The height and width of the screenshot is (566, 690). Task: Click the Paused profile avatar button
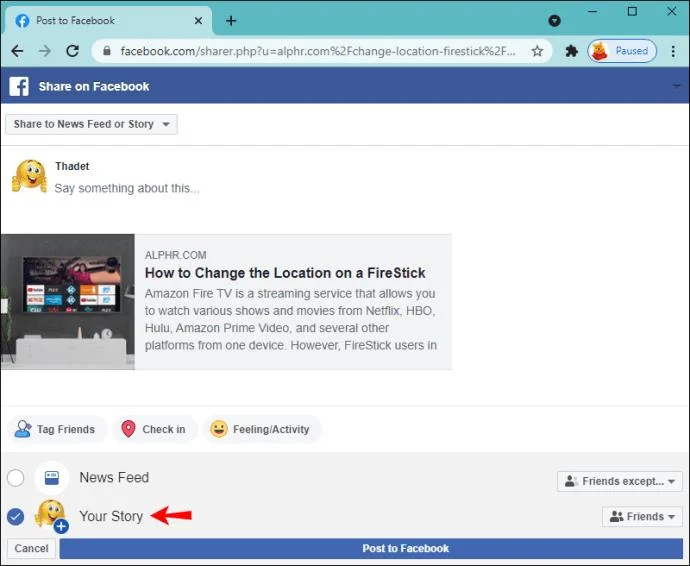coord(622,51)
